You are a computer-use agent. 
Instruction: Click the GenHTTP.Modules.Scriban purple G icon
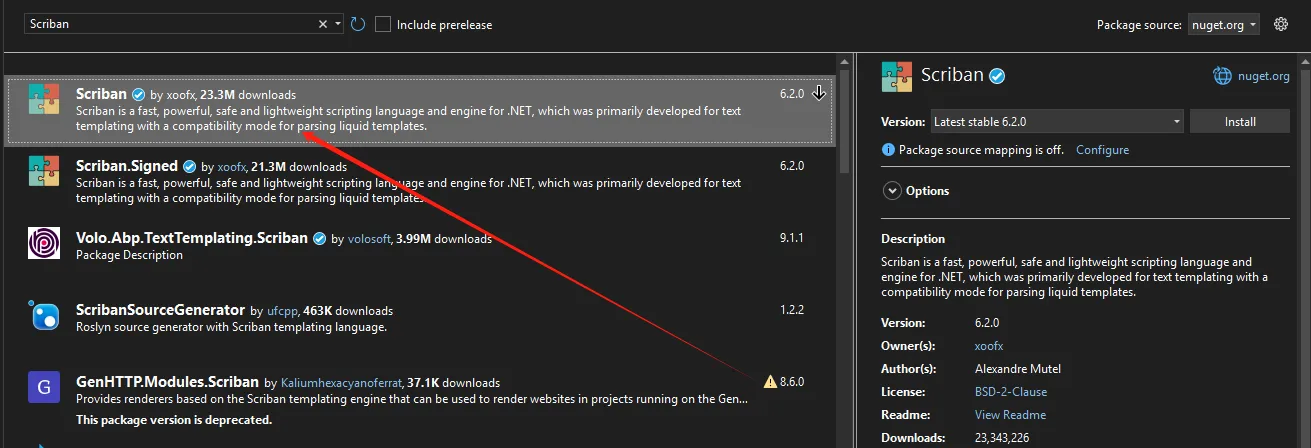click(x=43, y=387)
